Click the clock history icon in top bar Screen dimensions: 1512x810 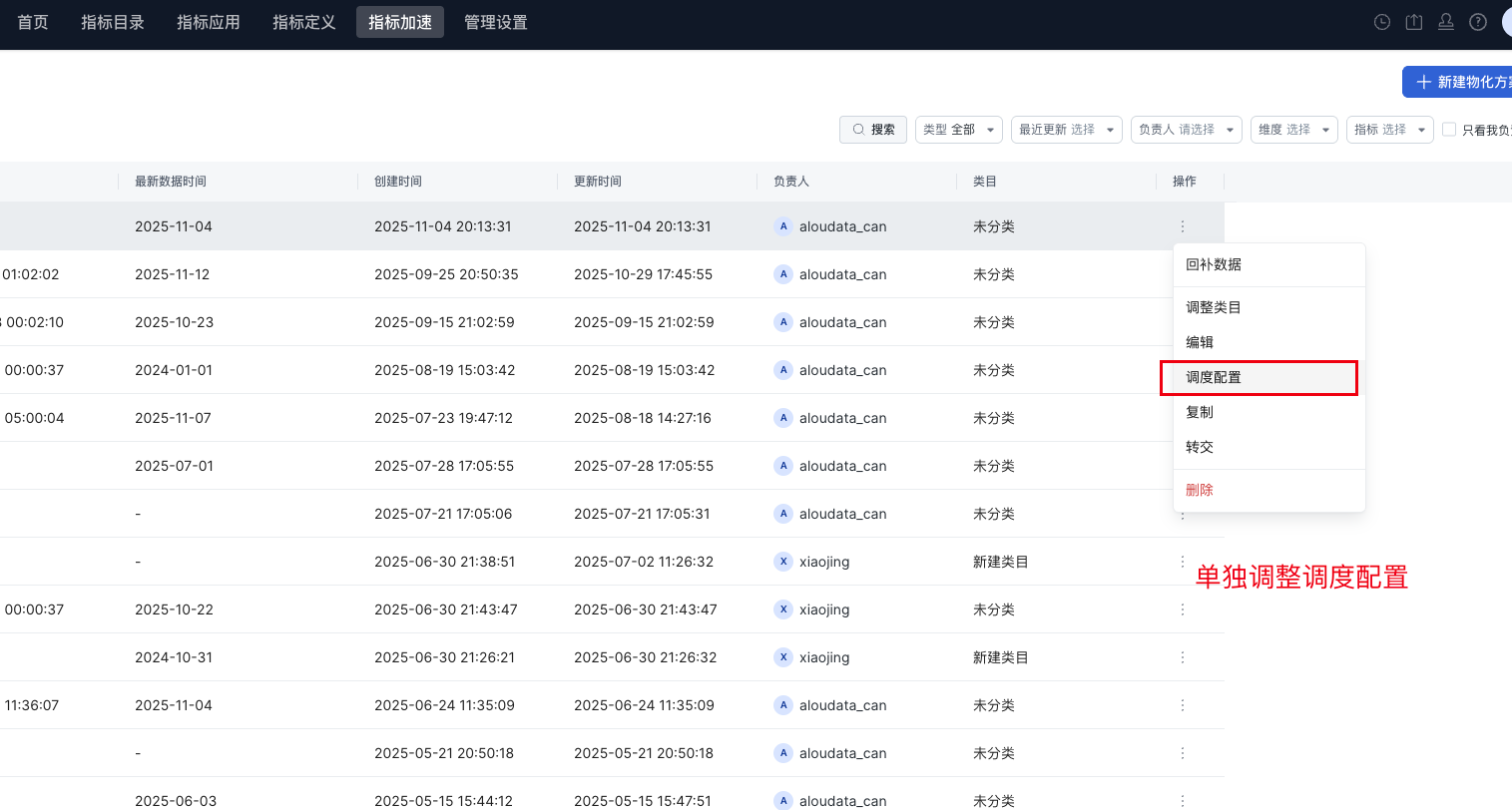pyautogui.click(x=1382, y=22)
